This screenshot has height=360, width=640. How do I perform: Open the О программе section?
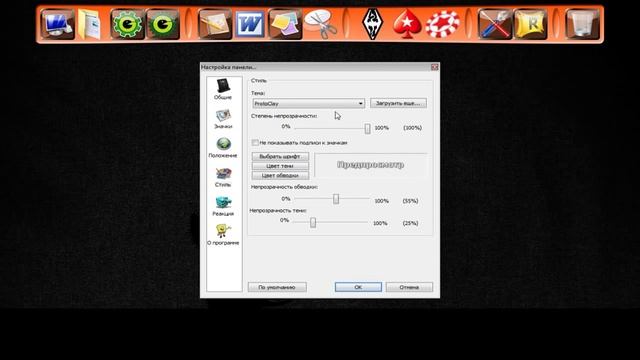tap(223, 235)
